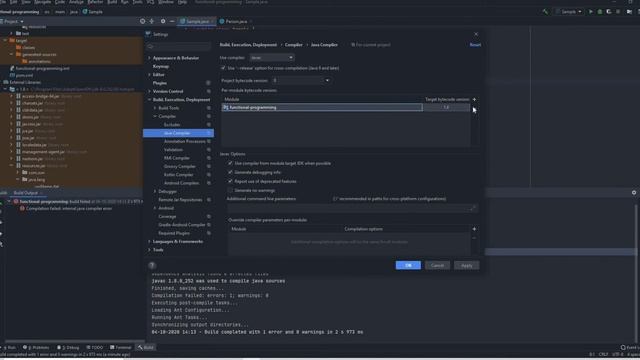
Task: Add a module bytecode version entry
Action: coord(474,99)
